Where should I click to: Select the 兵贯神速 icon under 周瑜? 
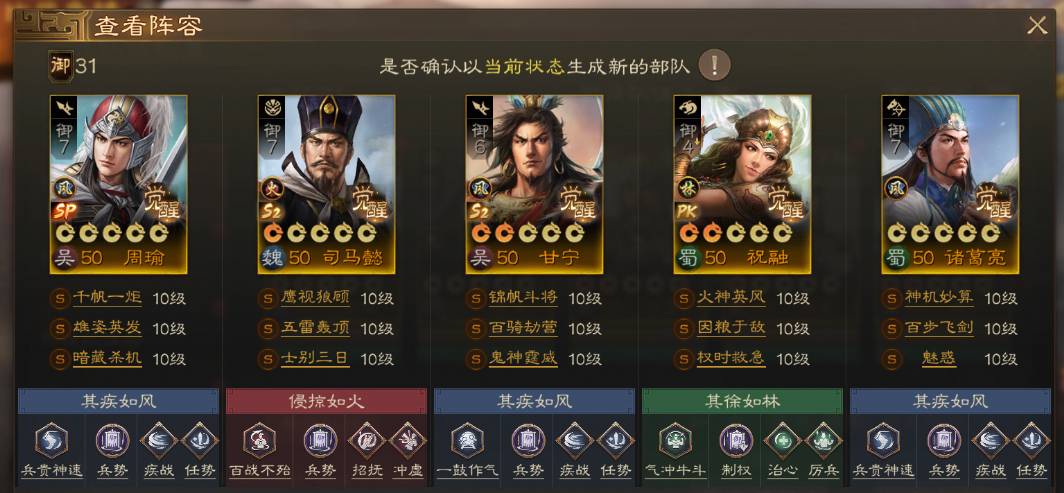coord(52,441)
